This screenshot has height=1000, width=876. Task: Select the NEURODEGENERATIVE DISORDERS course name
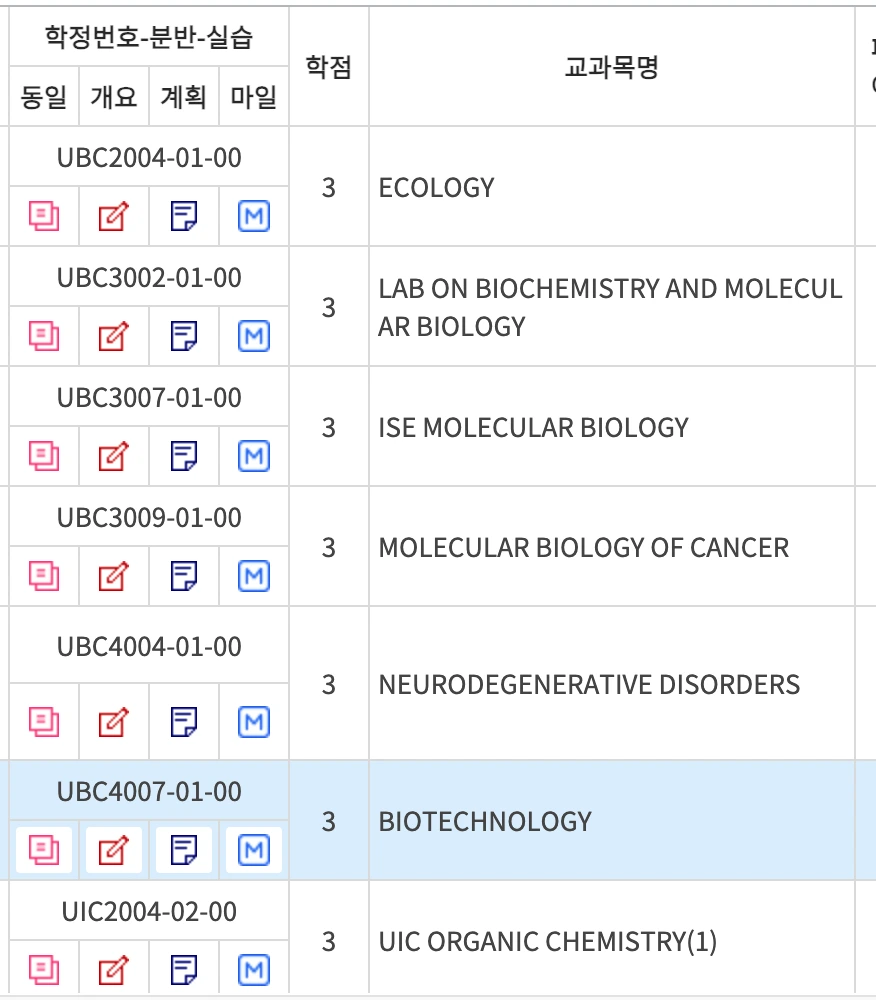589,684
